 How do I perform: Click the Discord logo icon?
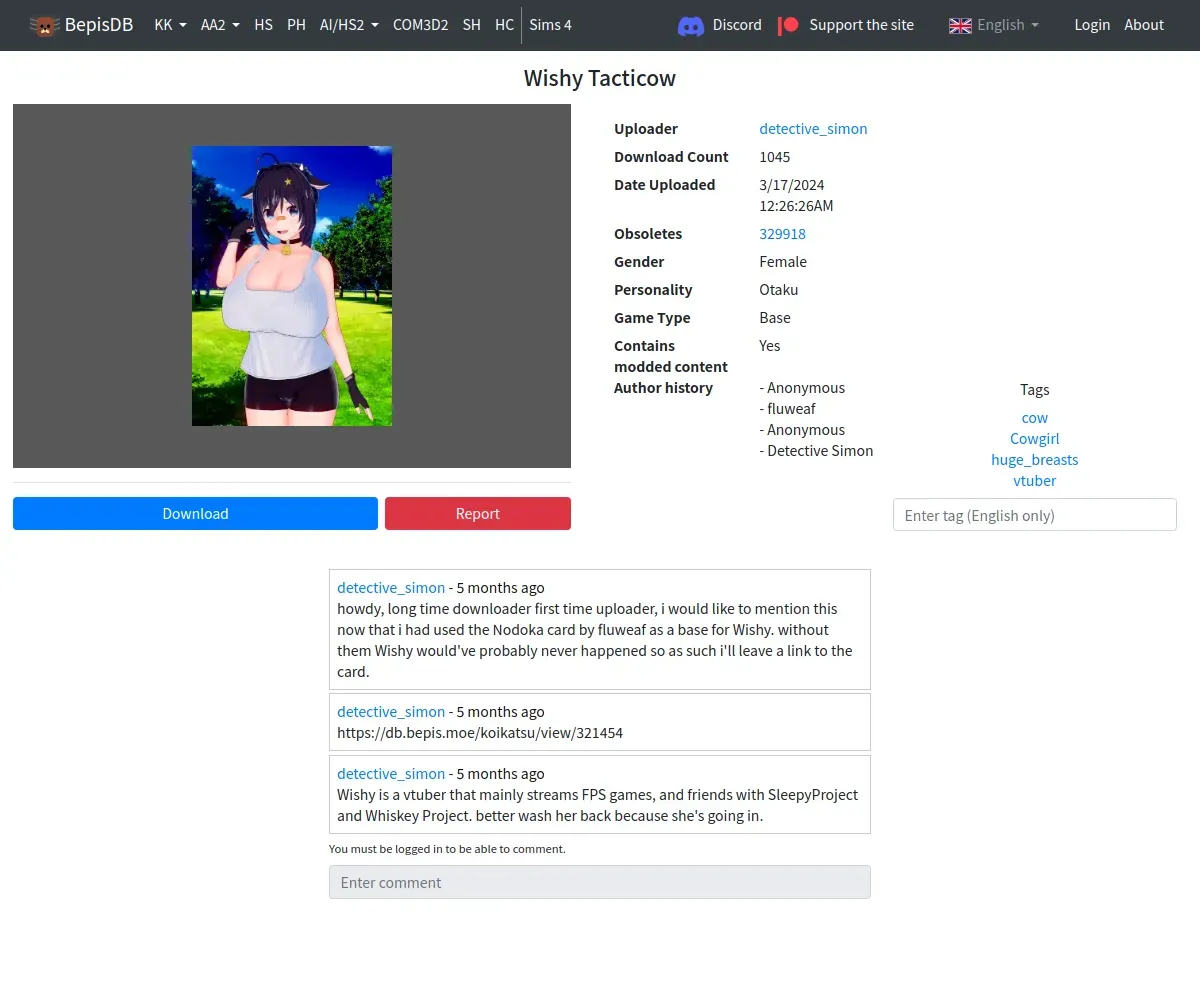(691, 25)
